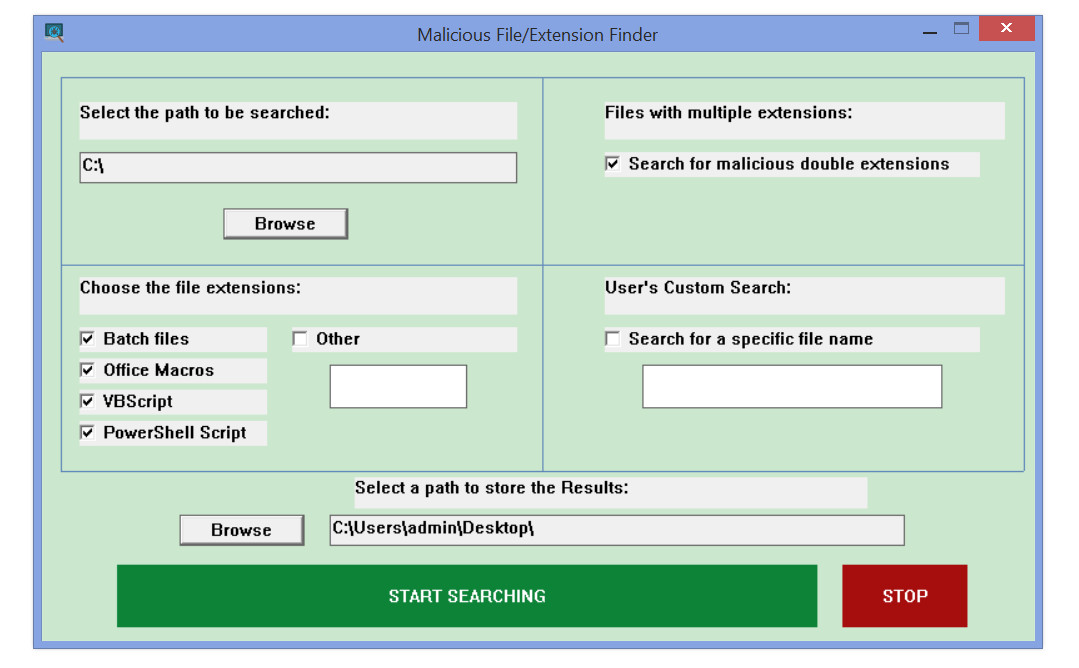Uncheck the PowerShell Script option
This screenshot has height=668, width=1079.
(x=87, y=432)
